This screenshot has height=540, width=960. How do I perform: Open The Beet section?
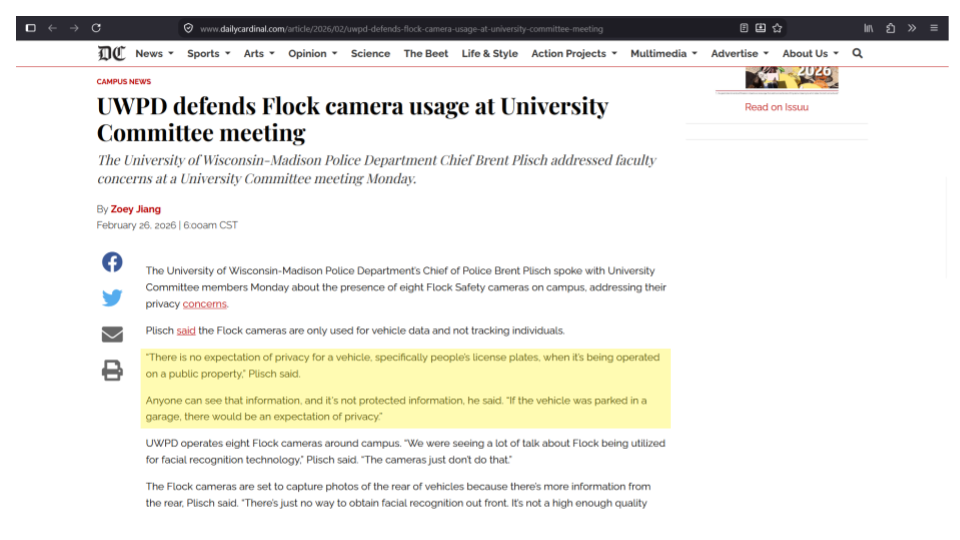click(x=426, y=54)
